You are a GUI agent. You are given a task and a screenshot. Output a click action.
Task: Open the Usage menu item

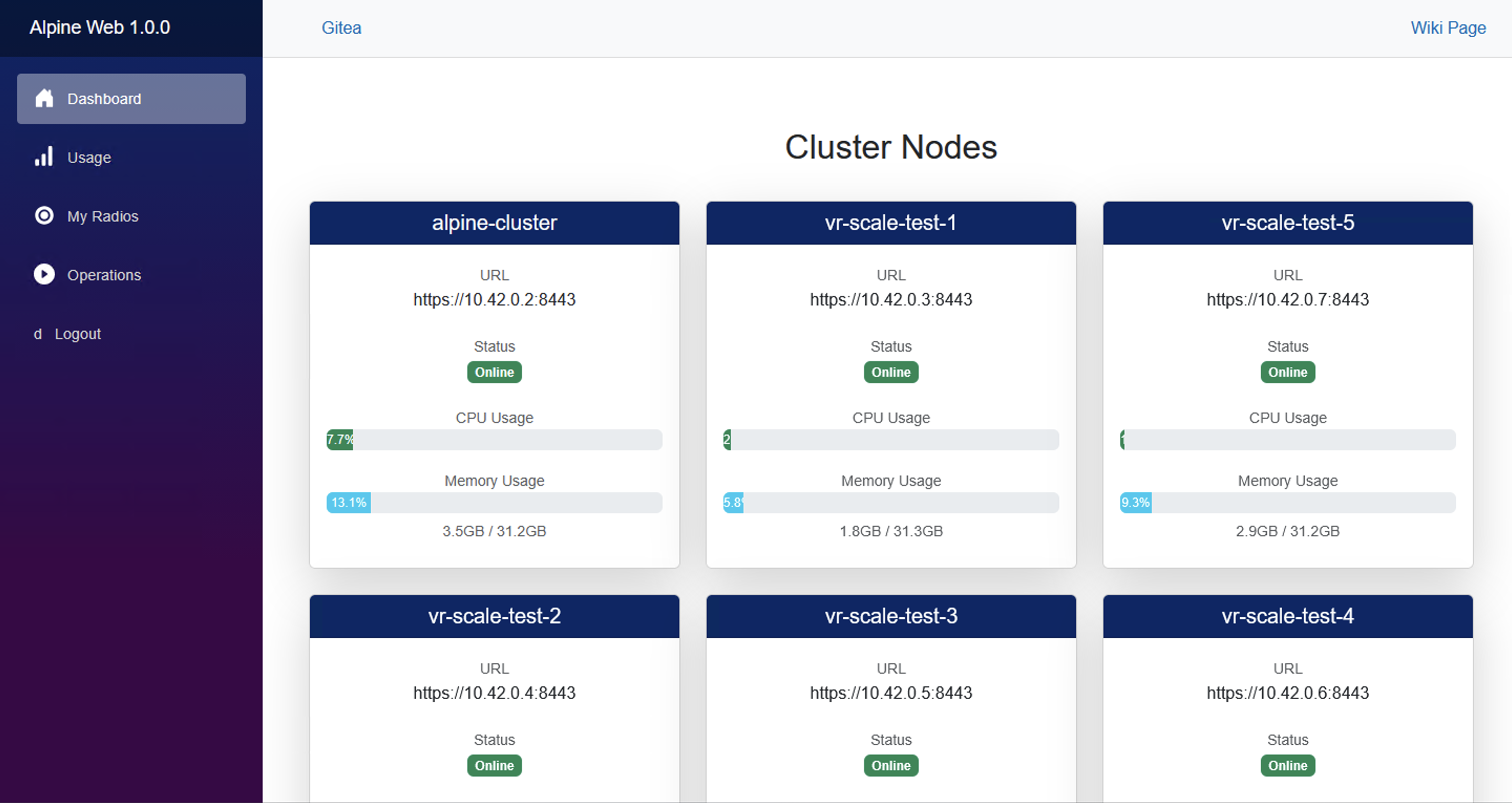89,157
